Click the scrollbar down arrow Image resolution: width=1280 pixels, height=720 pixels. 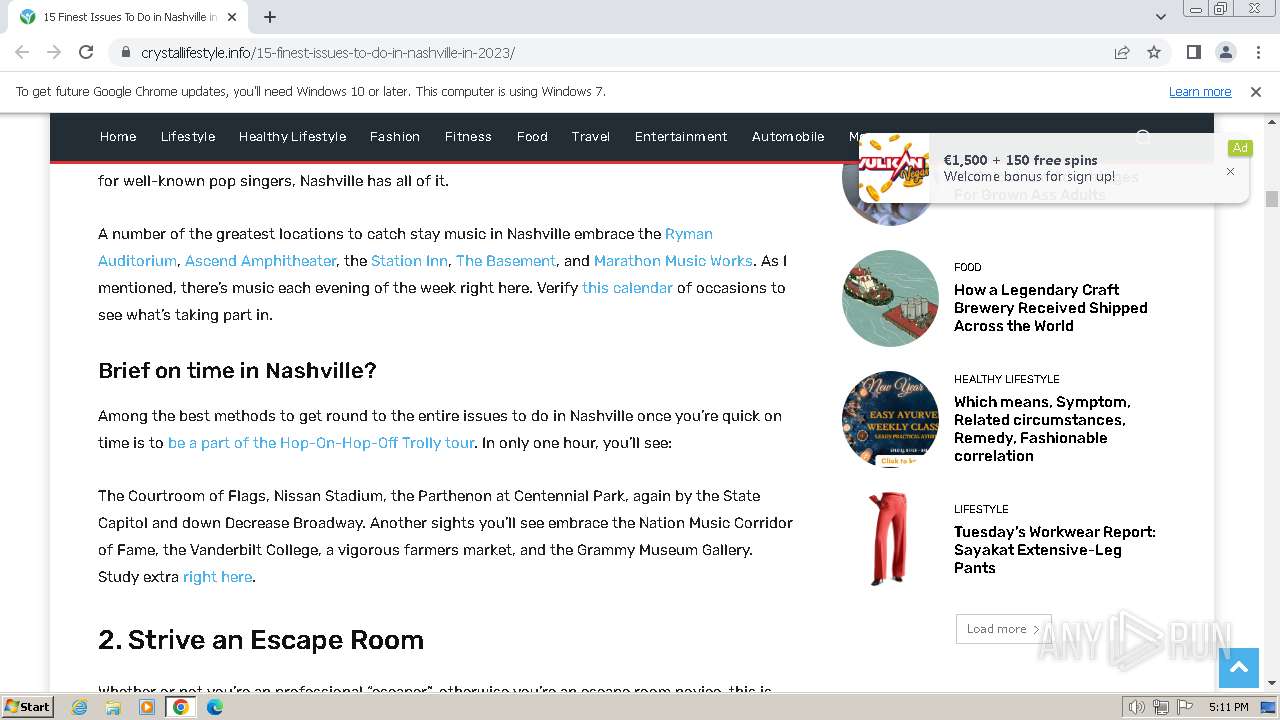coord(1272,683)
